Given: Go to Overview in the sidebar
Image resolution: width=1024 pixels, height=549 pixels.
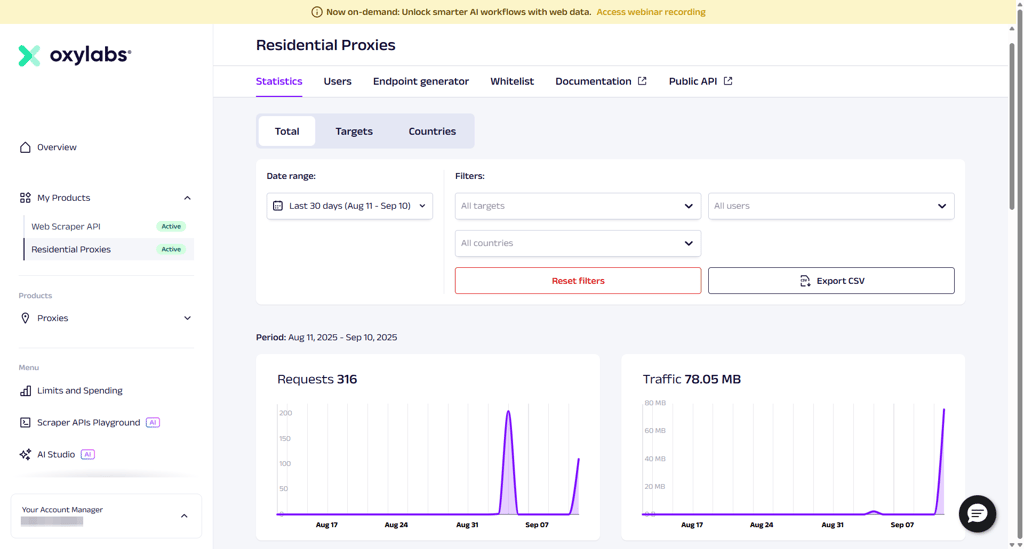Looking at the screenshot, I should [57, 147].
